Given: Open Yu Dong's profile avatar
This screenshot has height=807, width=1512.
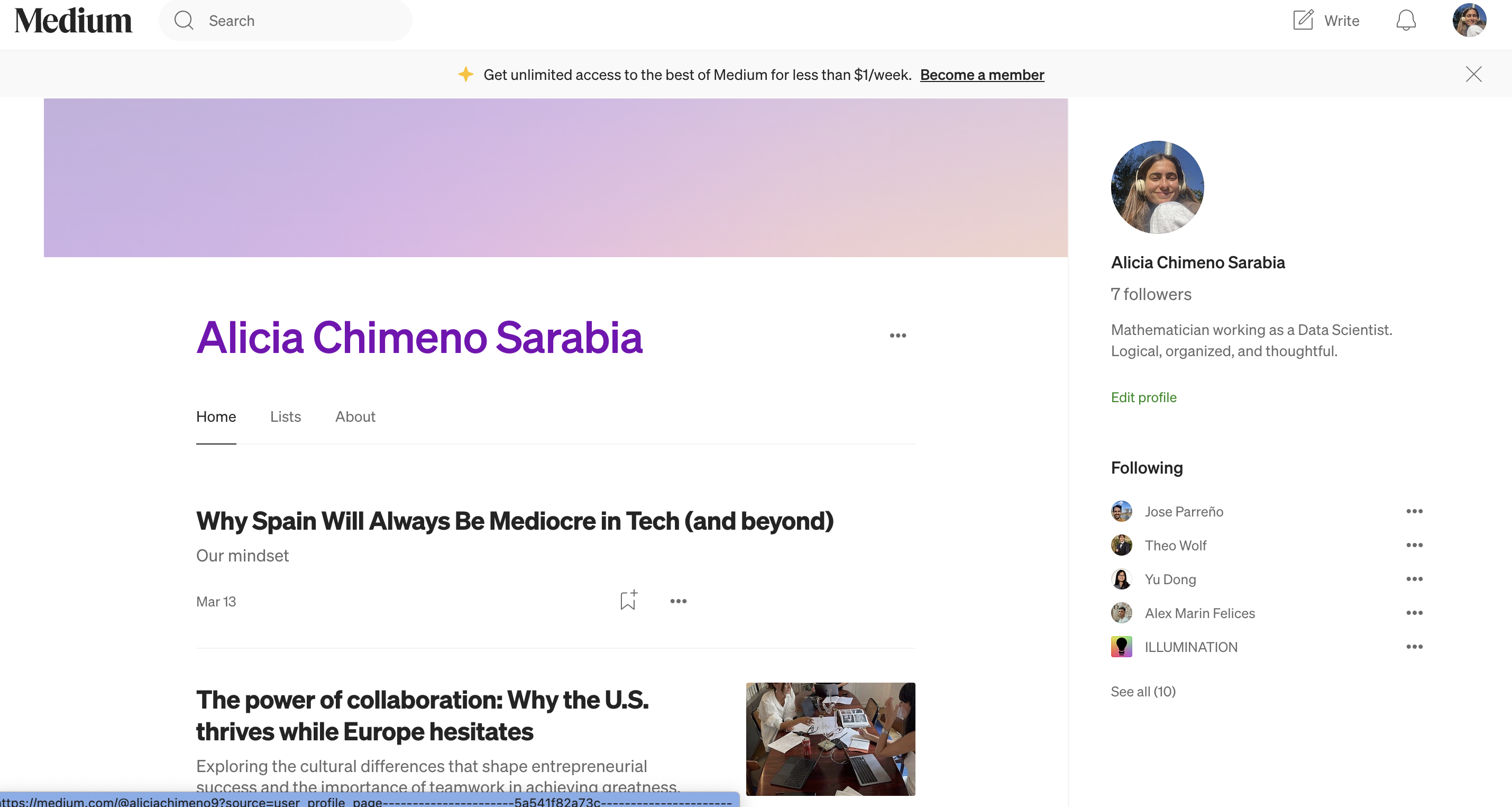Looking at the screenshot, I should (1121, 579).
